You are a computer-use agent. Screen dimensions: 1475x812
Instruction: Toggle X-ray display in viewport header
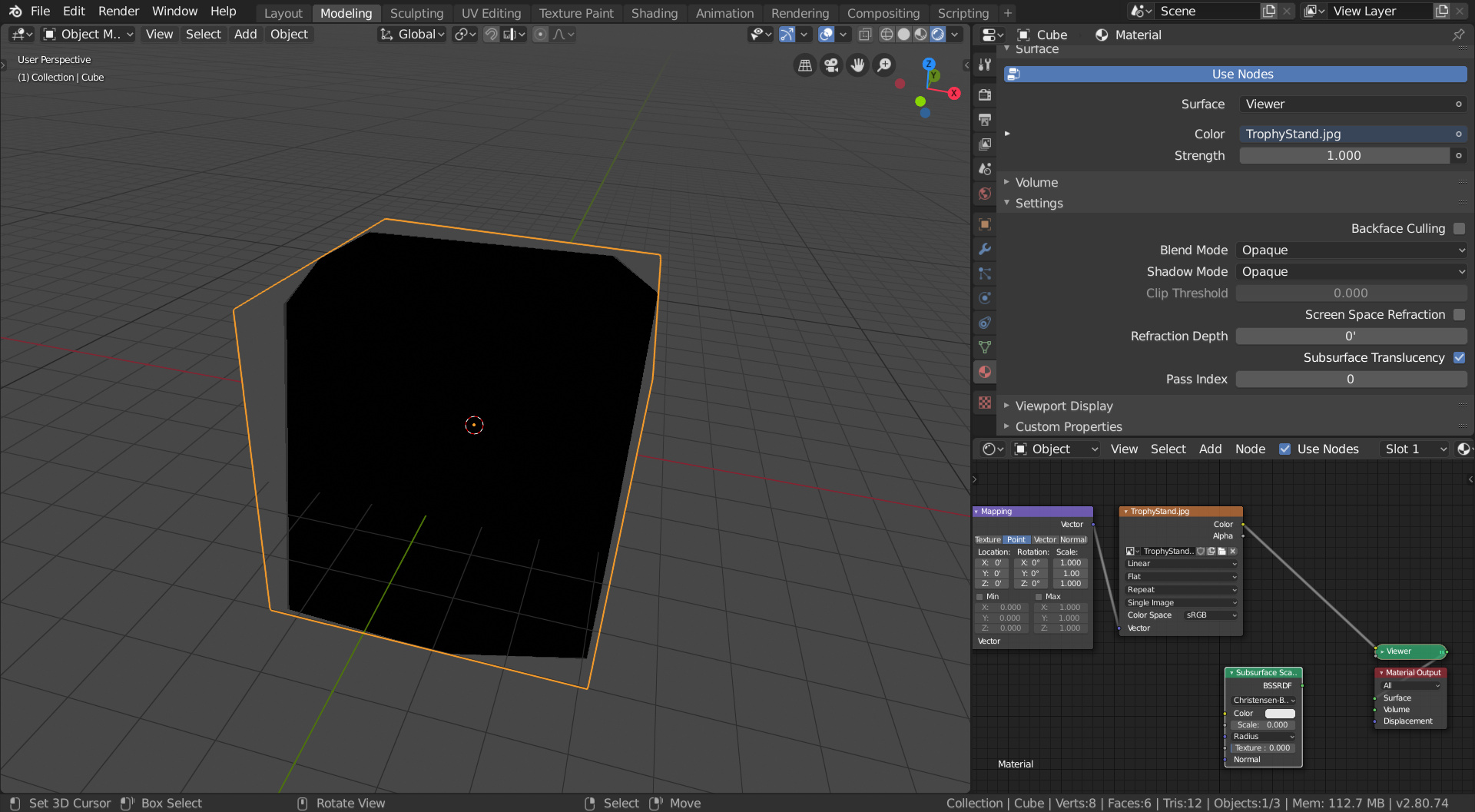tap(865, 35)
